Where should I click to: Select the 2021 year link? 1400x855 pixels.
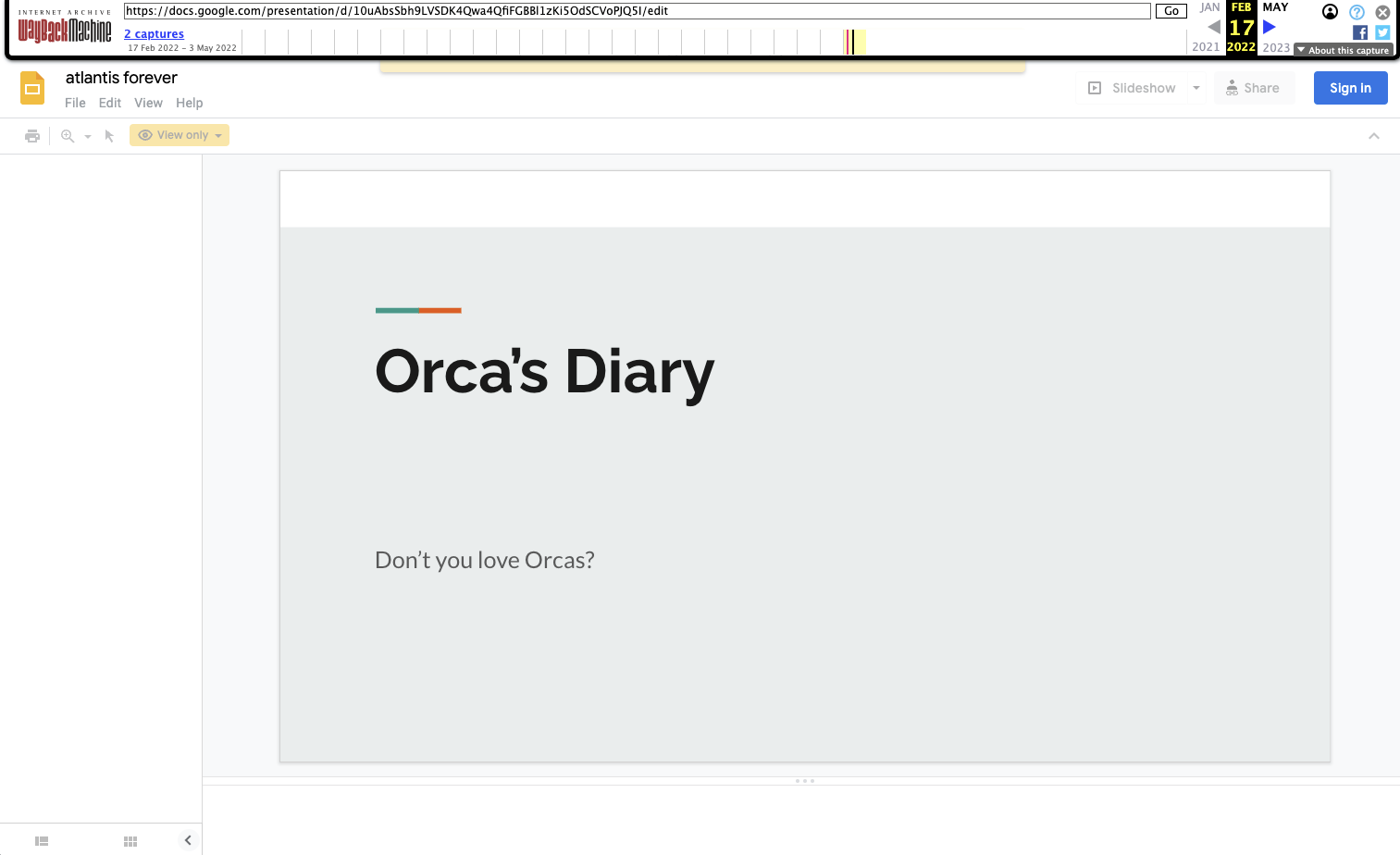click(1206, 47)
